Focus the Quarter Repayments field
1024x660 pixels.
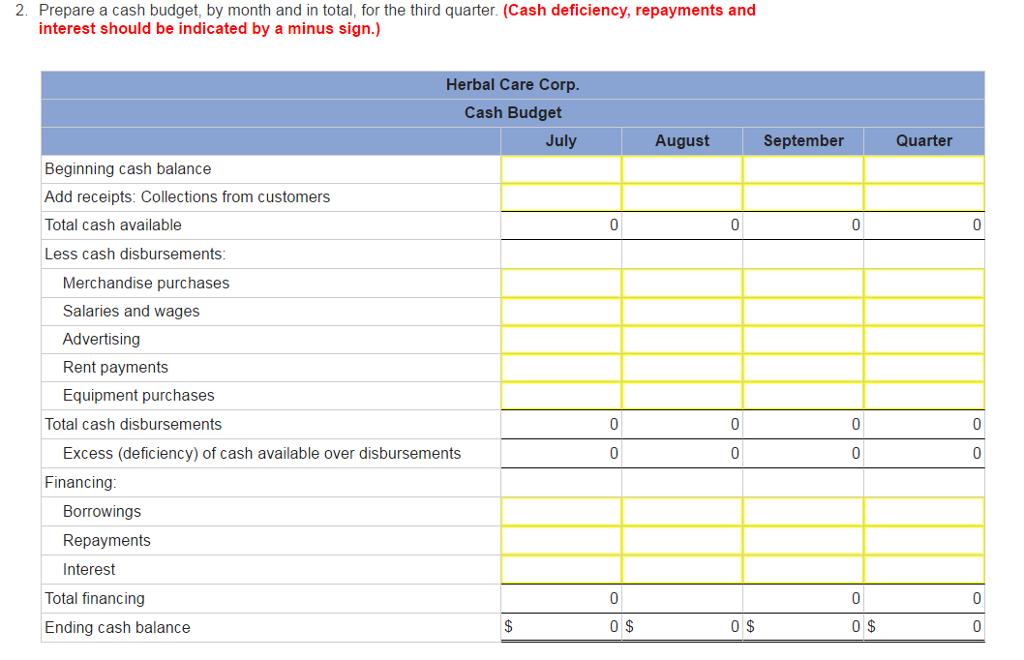click(x=924, y=541)
